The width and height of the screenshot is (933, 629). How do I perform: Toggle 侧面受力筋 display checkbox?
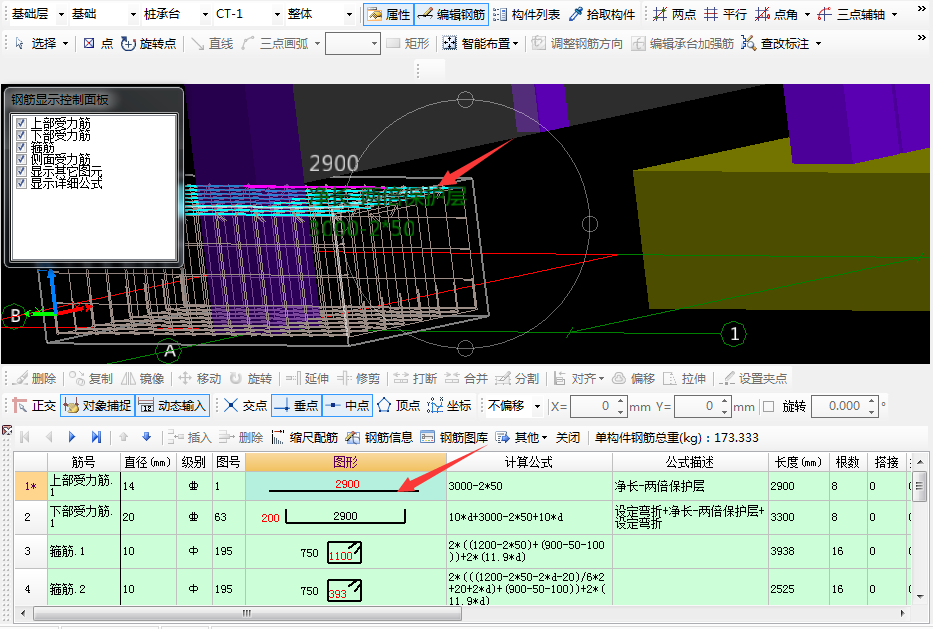[x=21, y=159]
